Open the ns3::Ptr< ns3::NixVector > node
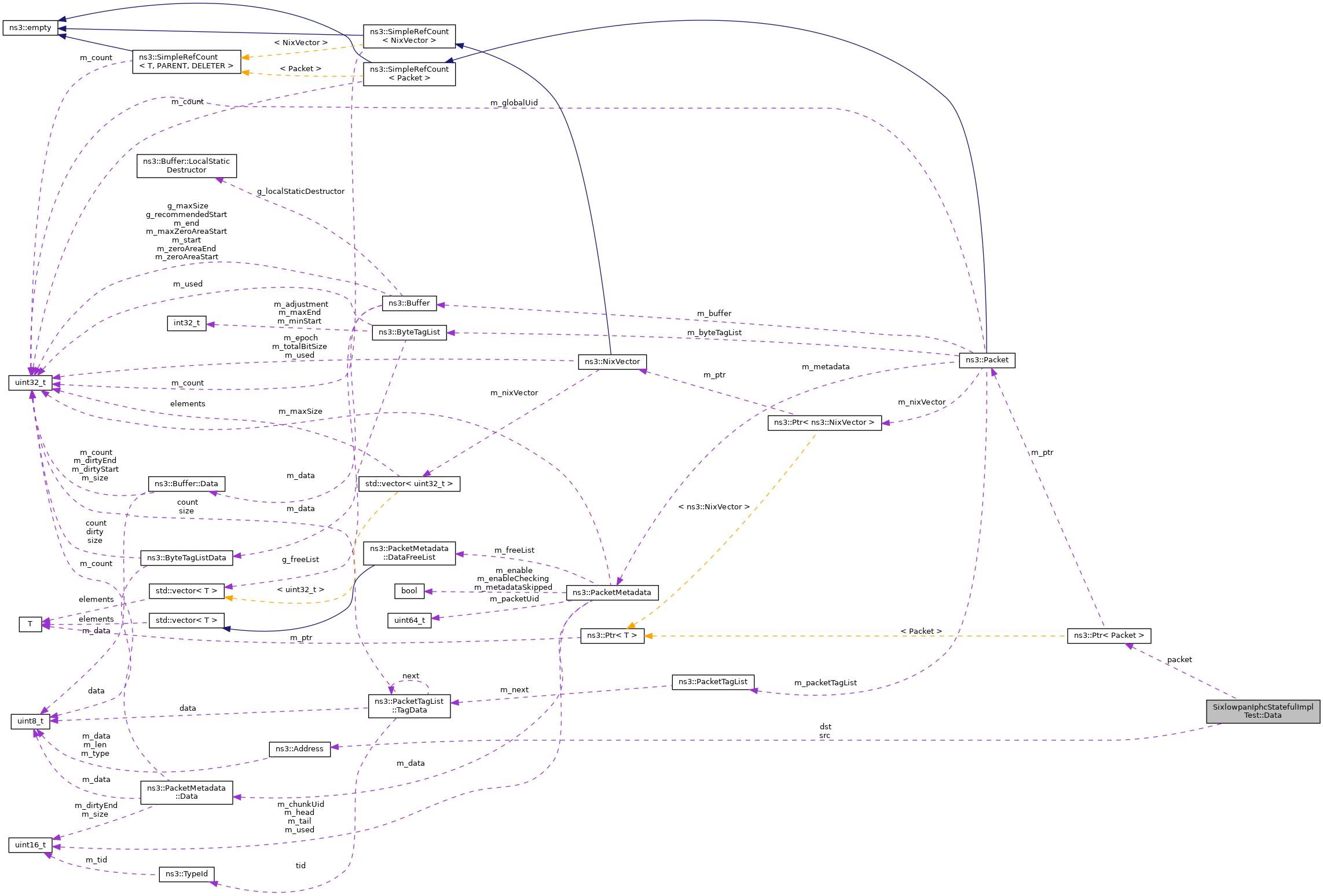The image size is (1323, 896). (824, 423)
